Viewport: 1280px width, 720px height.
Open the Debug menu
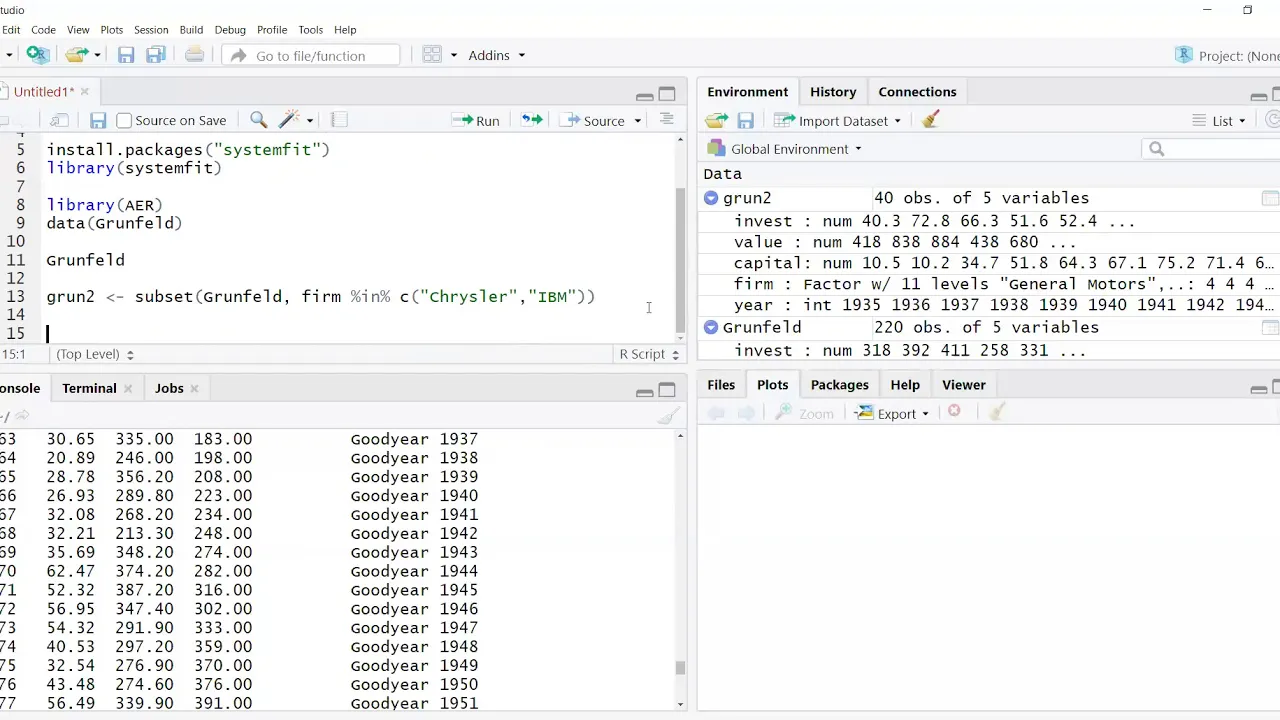[x=230, y=29]
